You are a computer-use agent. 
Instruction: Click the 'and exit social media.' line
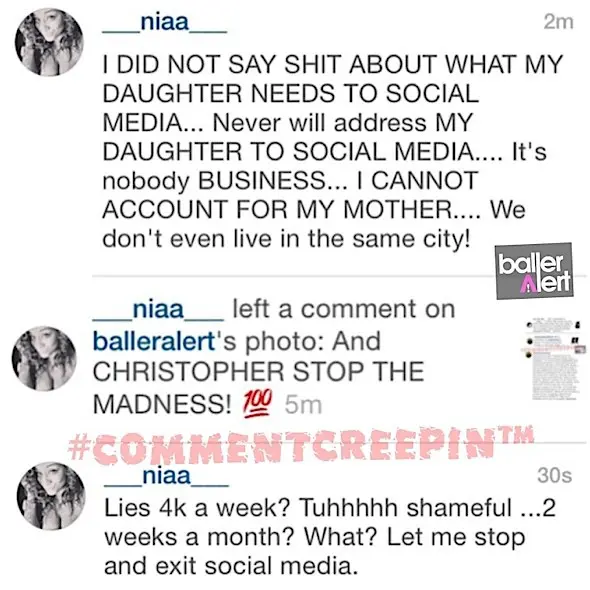[x=231, y=566]
